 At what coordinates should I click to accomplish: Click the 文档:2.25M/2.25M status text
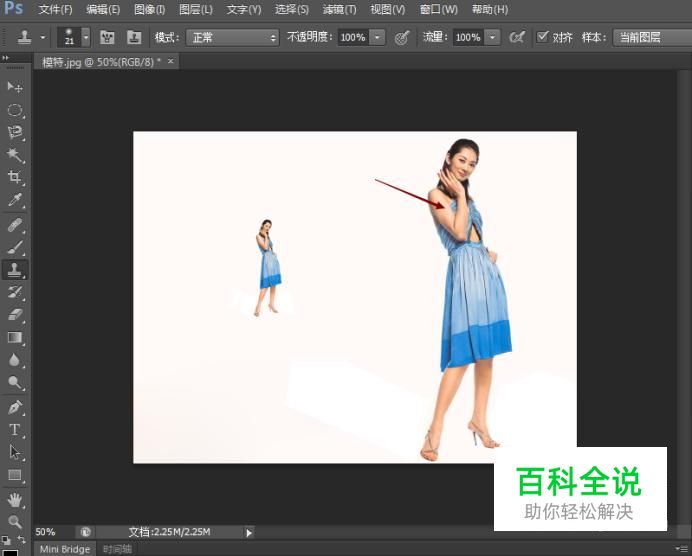[x=169, y=532]
